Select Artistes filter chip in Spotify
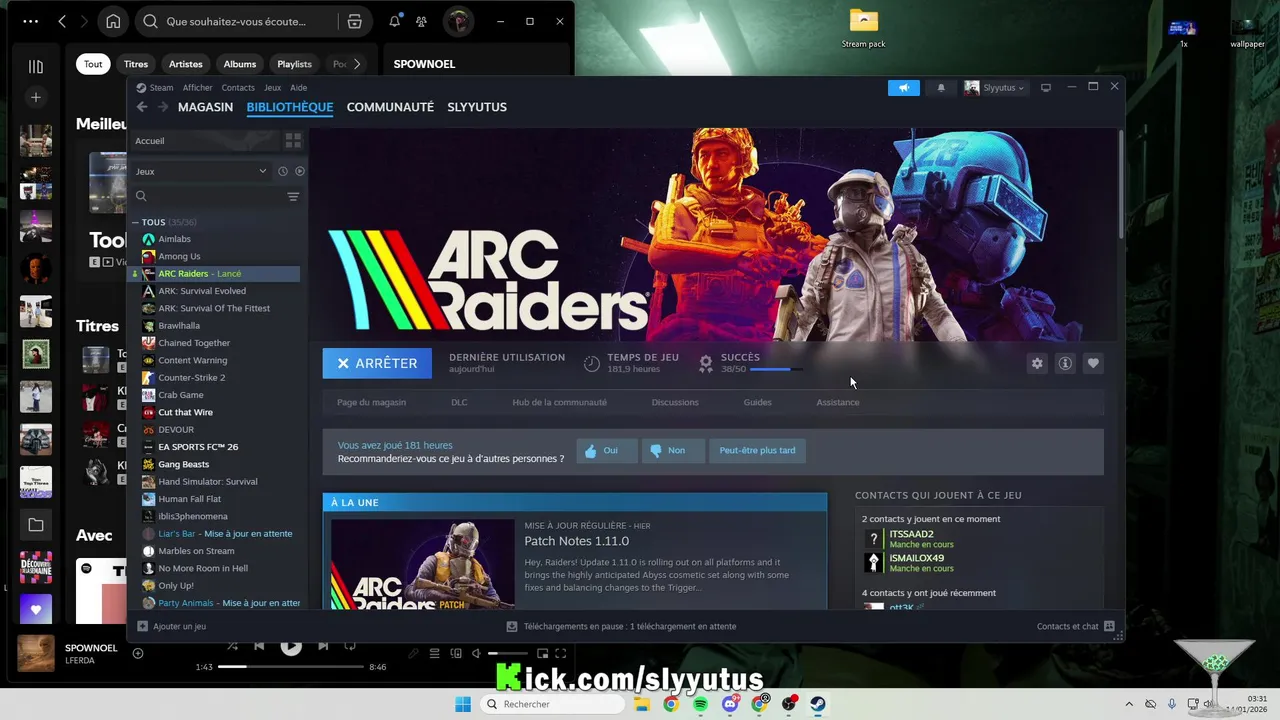The image size is (1280, 720). coord(186,64)
